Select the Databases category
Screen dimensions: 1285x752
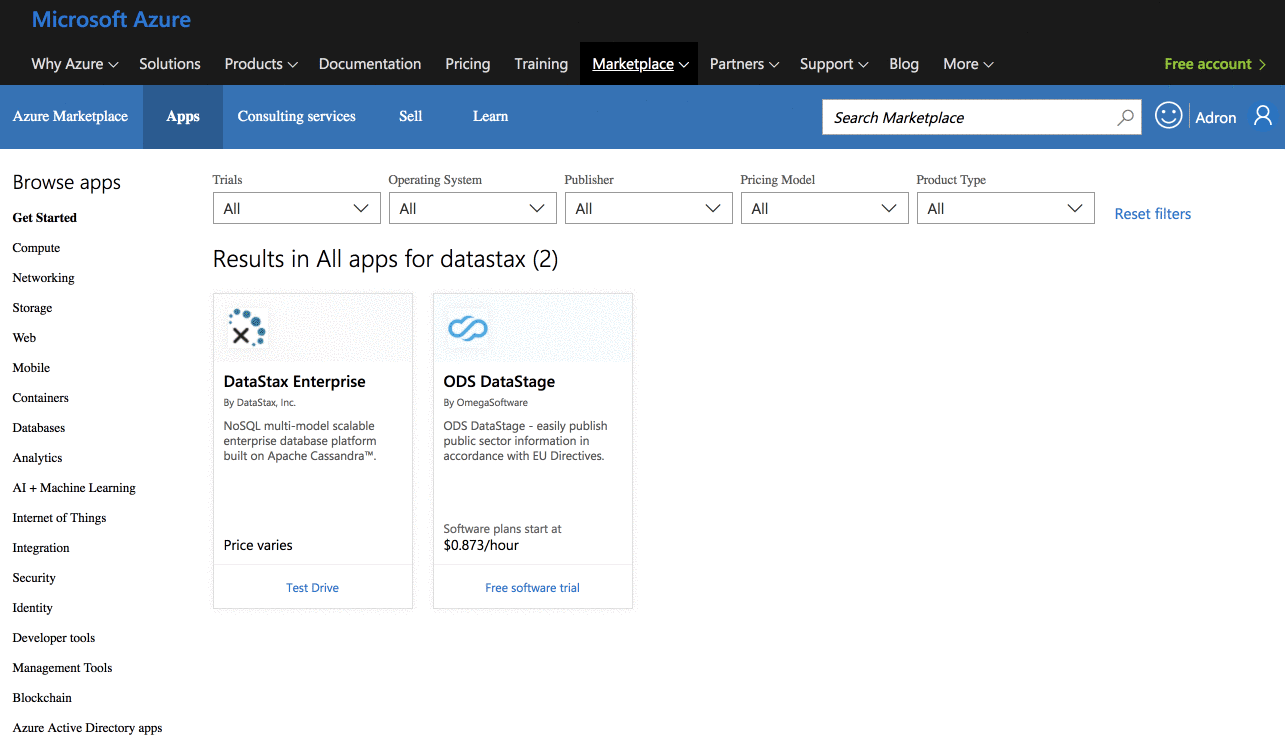click(x=39, y=428)
